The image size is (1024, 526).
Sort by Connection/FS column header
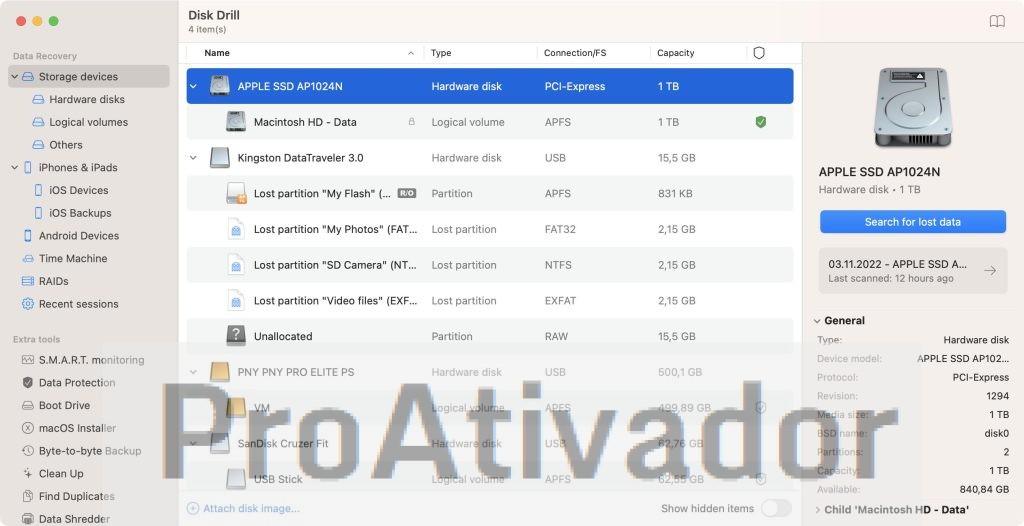point(575,53)
